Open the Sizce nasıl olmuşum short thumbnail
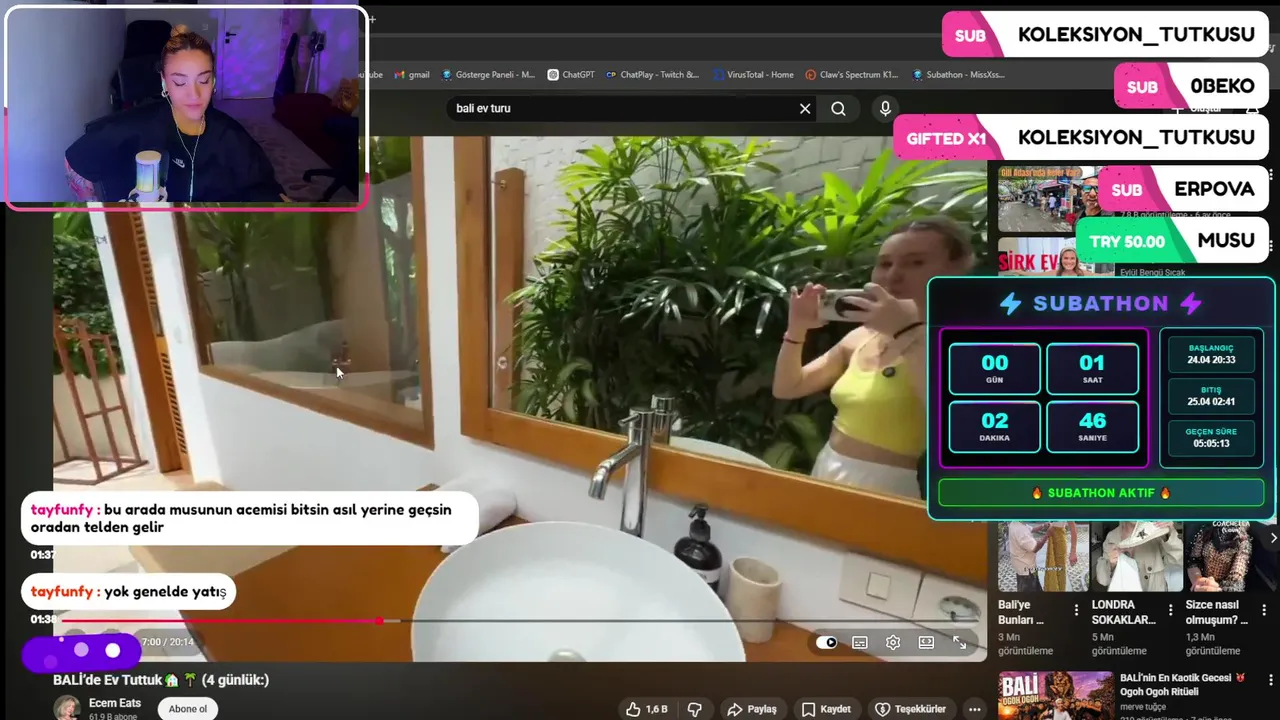1280x720 pixels. 1229,557
